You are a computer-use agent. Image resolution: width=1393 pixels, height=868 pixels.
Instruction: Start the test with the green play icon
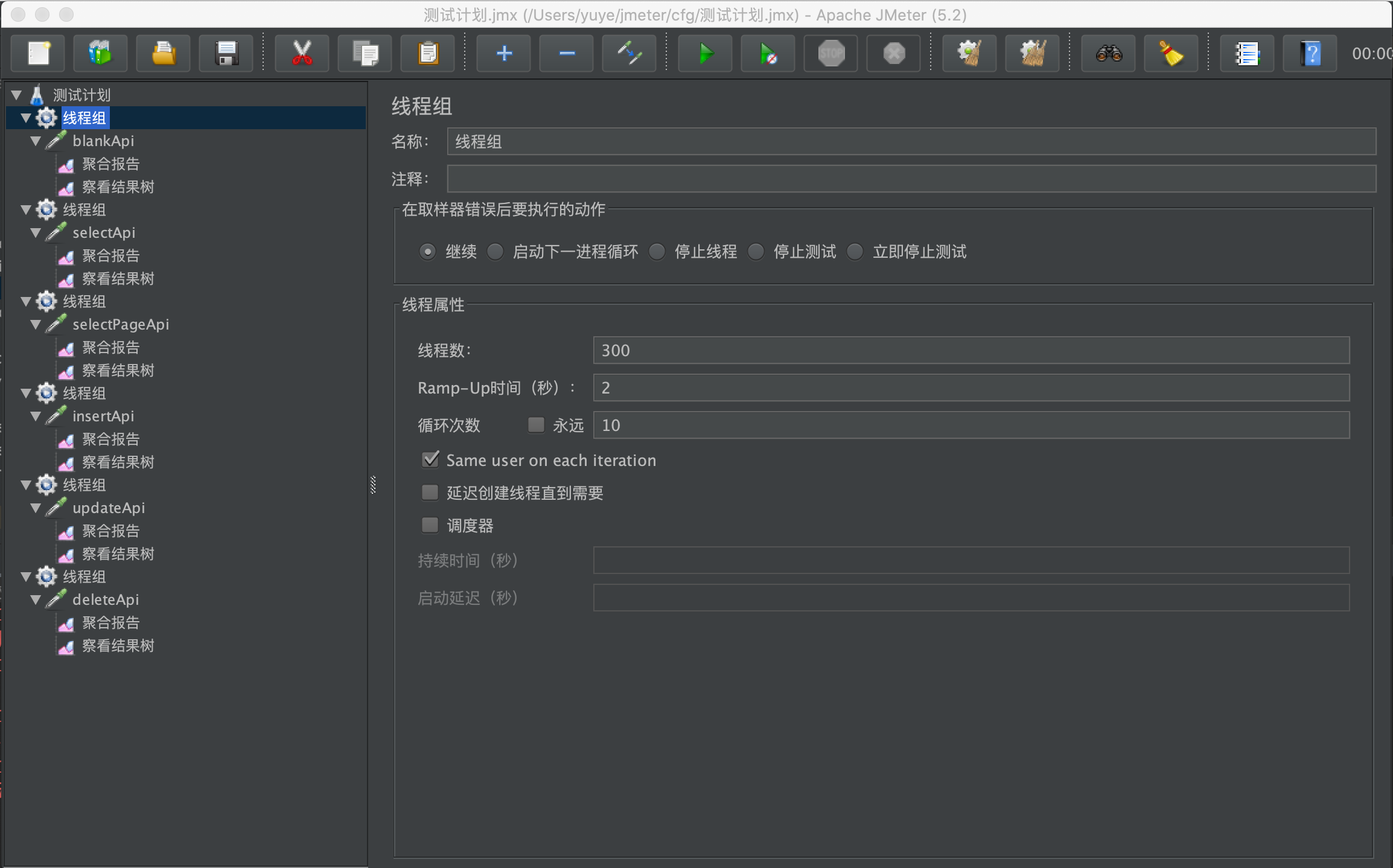coord(705,54)
